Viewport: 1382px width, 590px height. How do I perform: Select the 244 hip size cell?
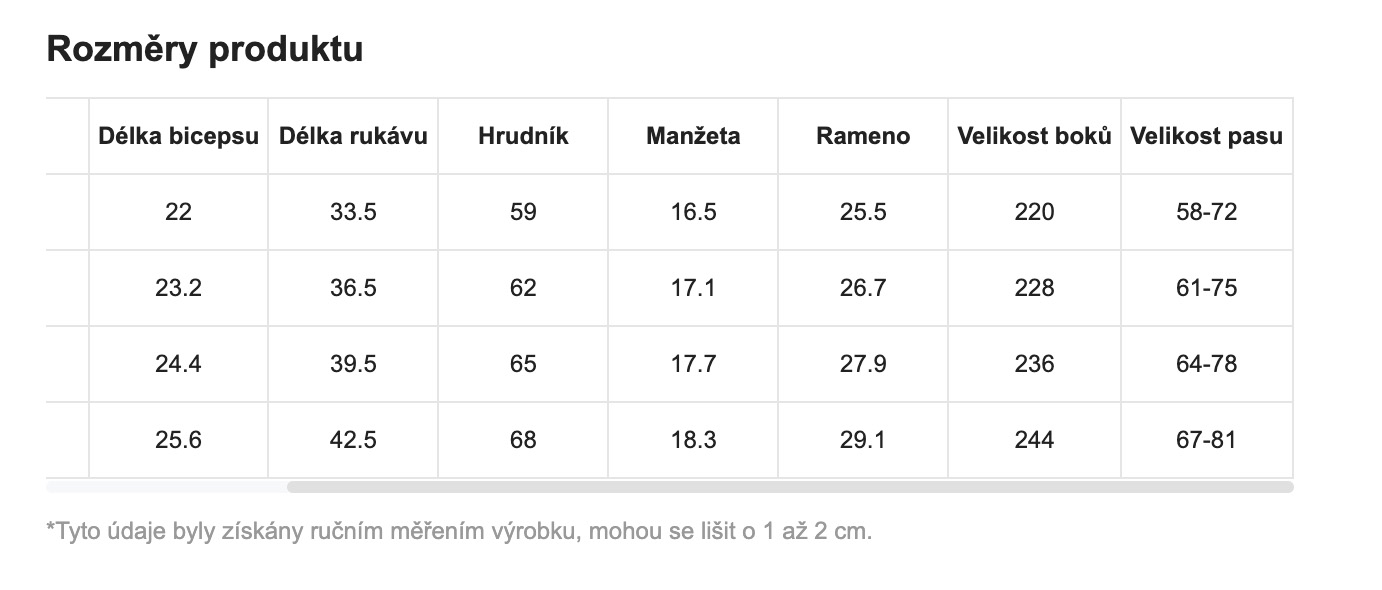tap(1034, 440)
